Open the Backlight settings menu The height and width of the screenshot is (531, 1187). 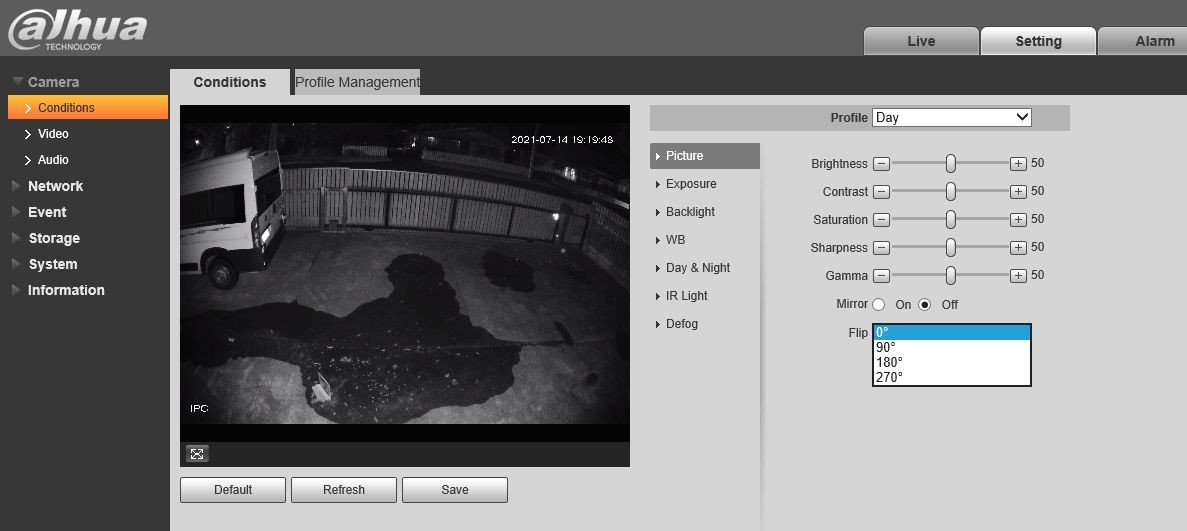pos(690,212)
